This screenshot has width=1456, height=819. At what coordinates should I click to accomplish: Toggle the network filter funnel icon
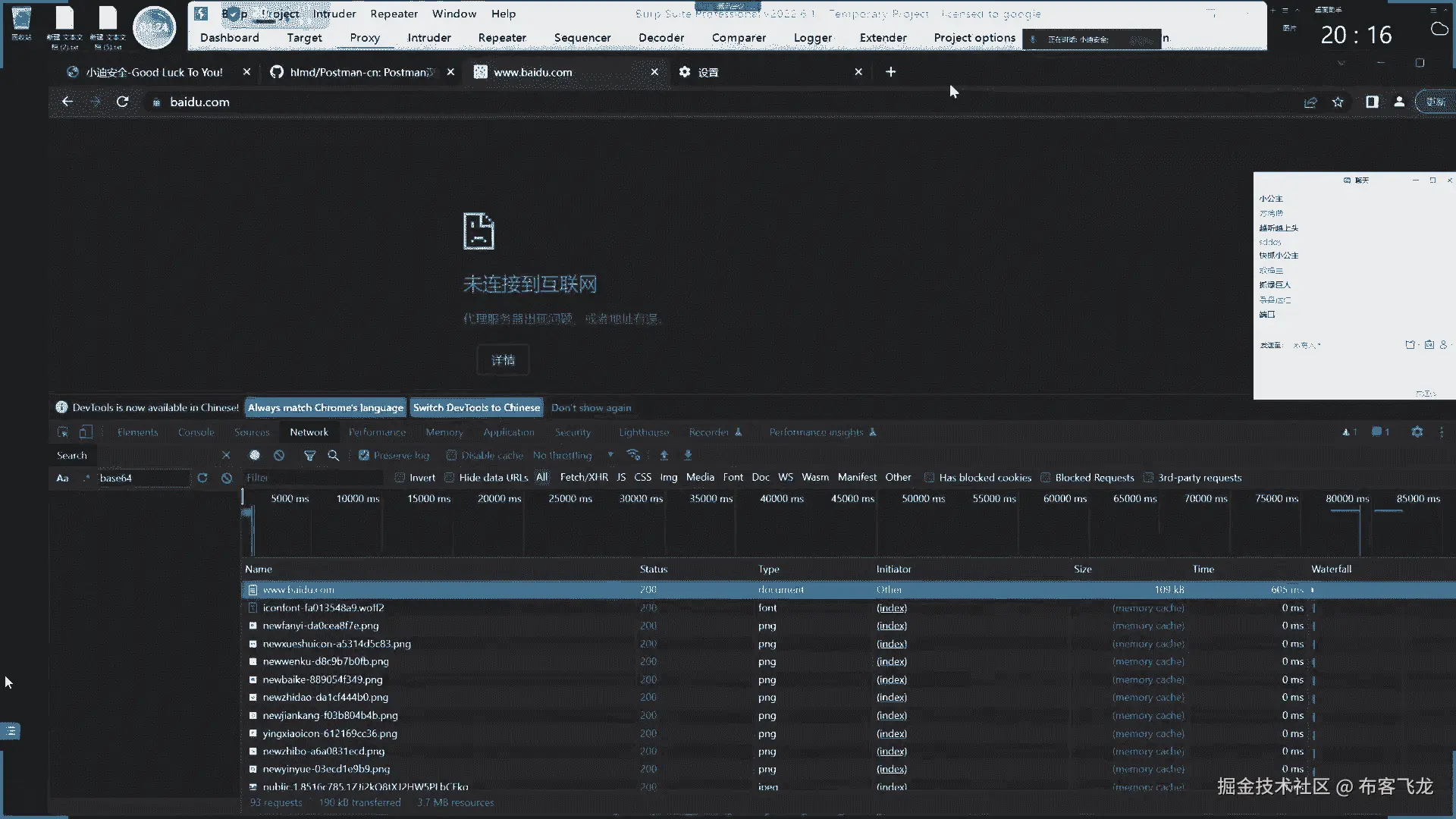pyautogui.click(x=309, y=455)
